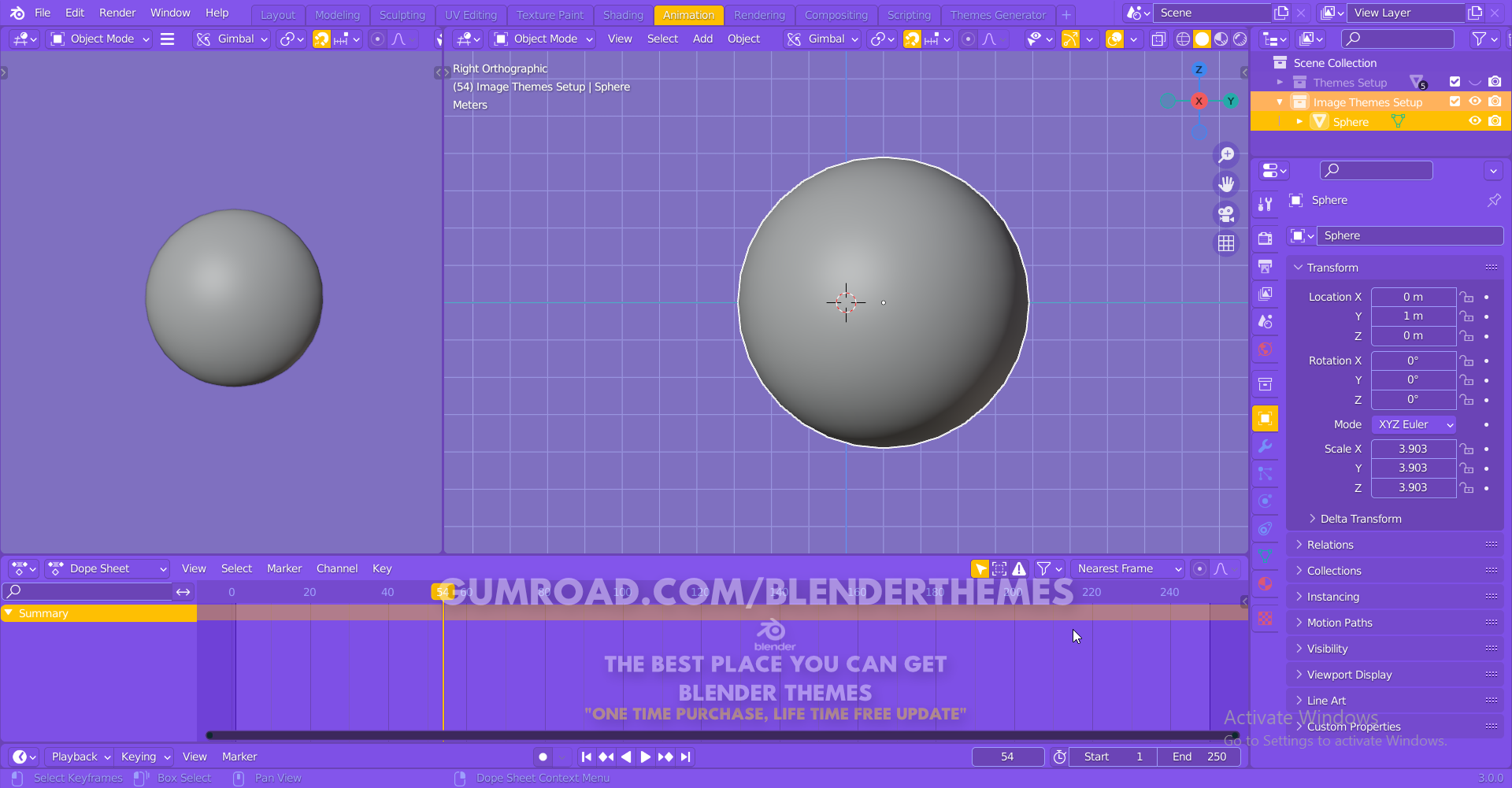Activate the pan view hand gizmo
Viewport: 1512px width, 788px height.
coord(1226,184)
